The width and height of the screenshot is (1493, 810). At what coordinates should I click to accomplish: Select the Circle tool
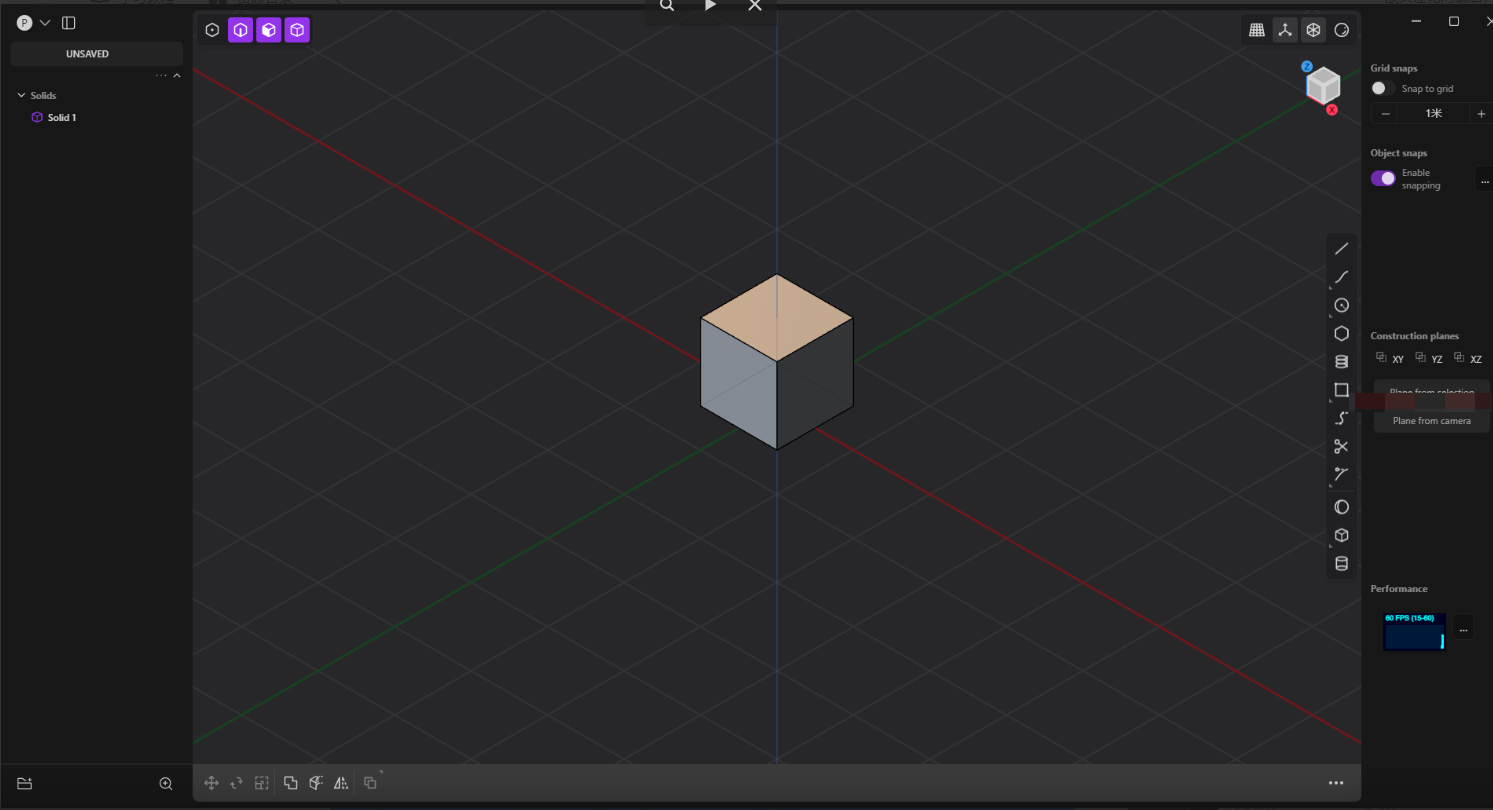pos(1342,305)
